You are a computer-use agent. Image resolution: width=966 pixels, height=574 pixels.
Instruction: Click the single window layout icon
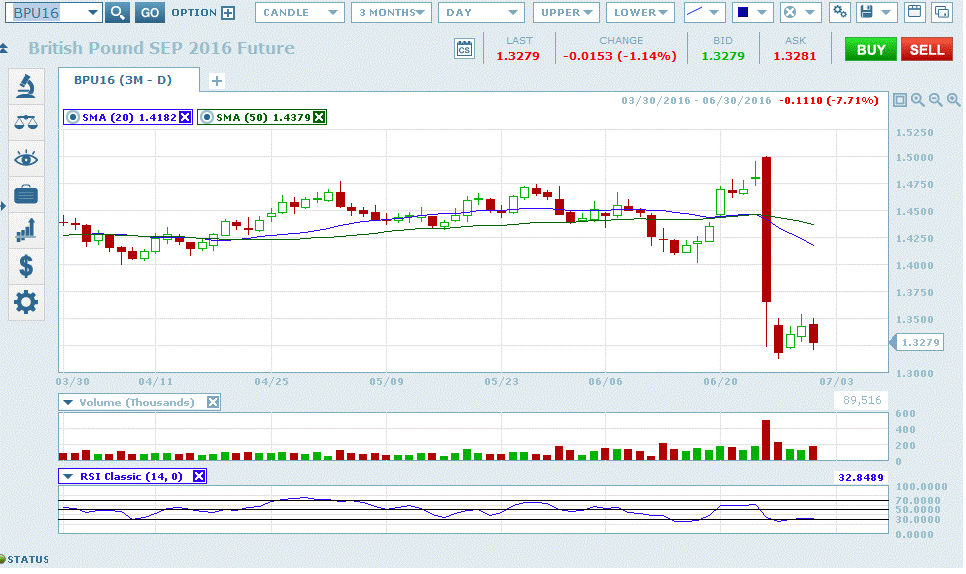pyautogui.click(x=915, y=12)
